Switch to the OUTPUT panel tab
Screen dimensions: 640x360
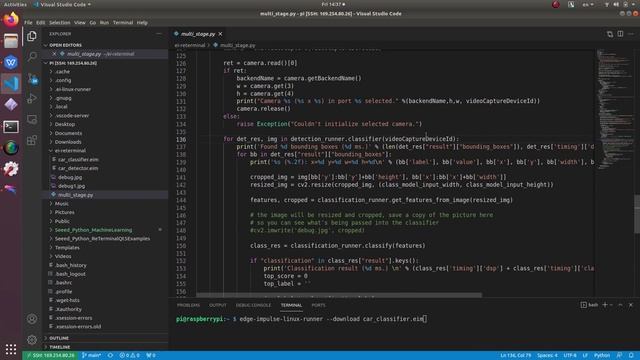tap(218, 305)
